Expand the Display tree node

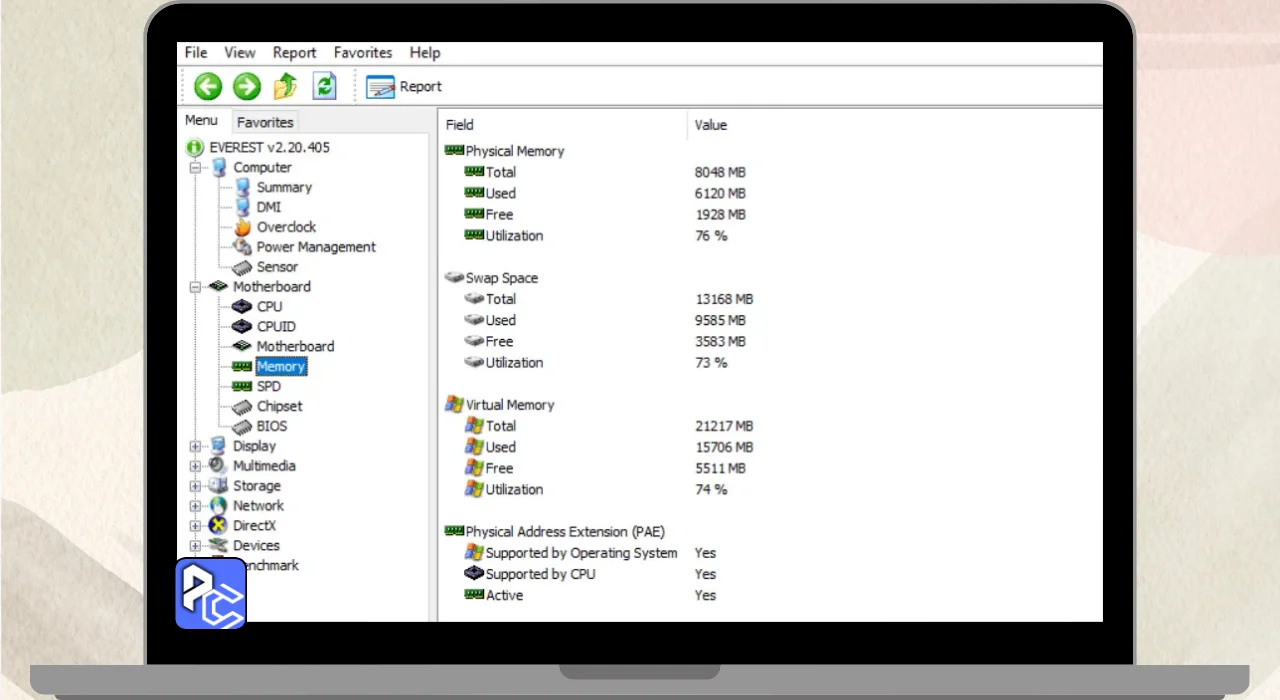coord(195,446)
